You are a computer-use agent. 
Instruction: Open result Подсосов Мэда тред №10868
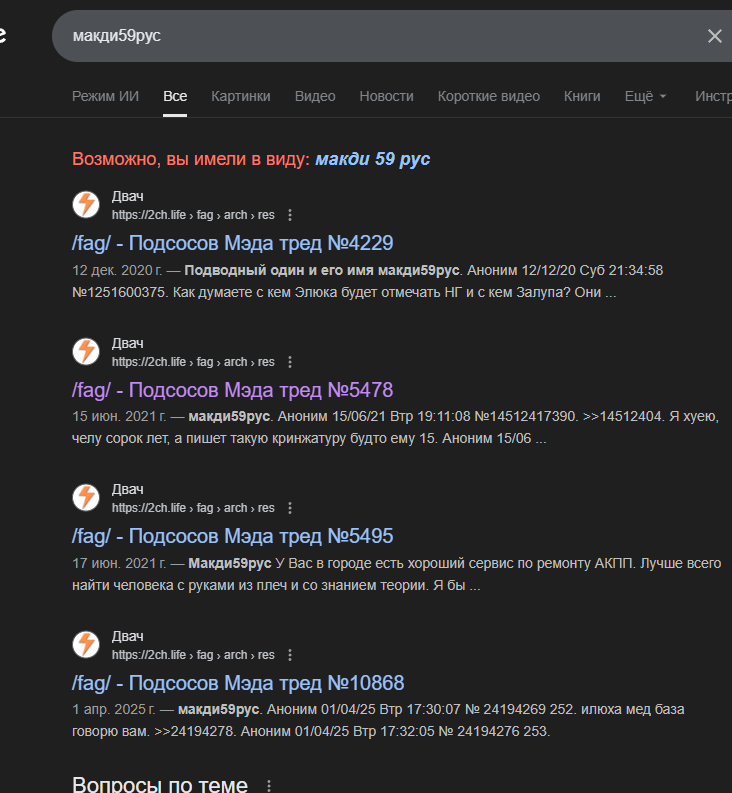tap(238, 683)
